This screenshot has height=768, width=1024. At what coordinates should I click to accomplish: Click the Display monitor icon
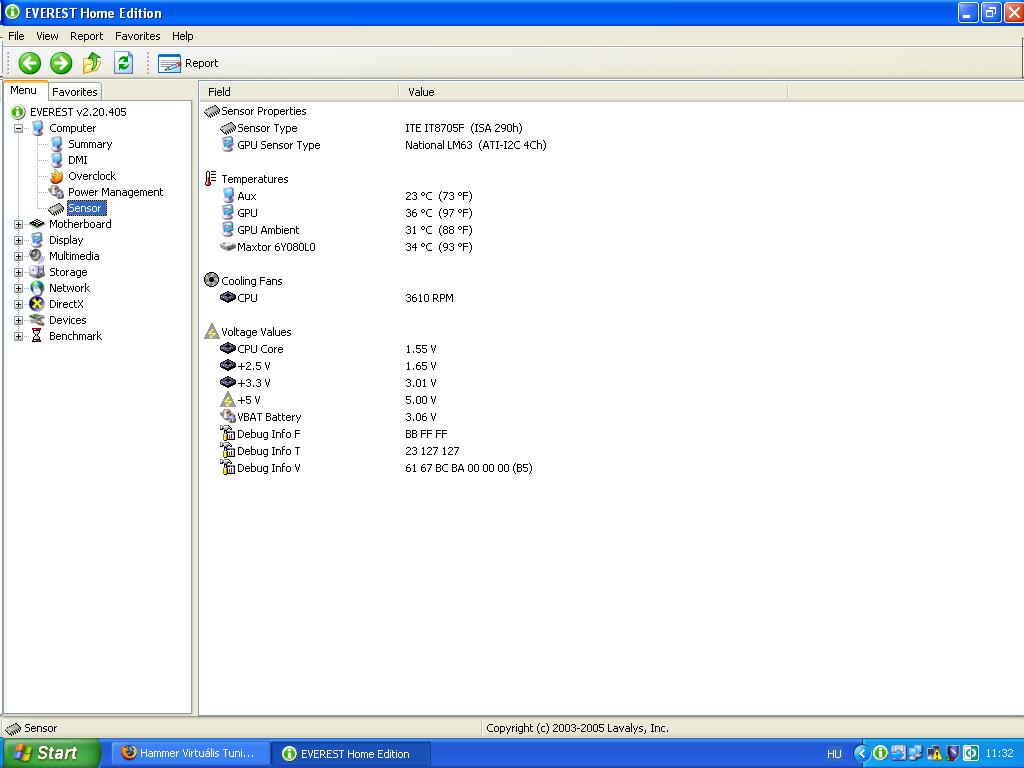(37, 240)
